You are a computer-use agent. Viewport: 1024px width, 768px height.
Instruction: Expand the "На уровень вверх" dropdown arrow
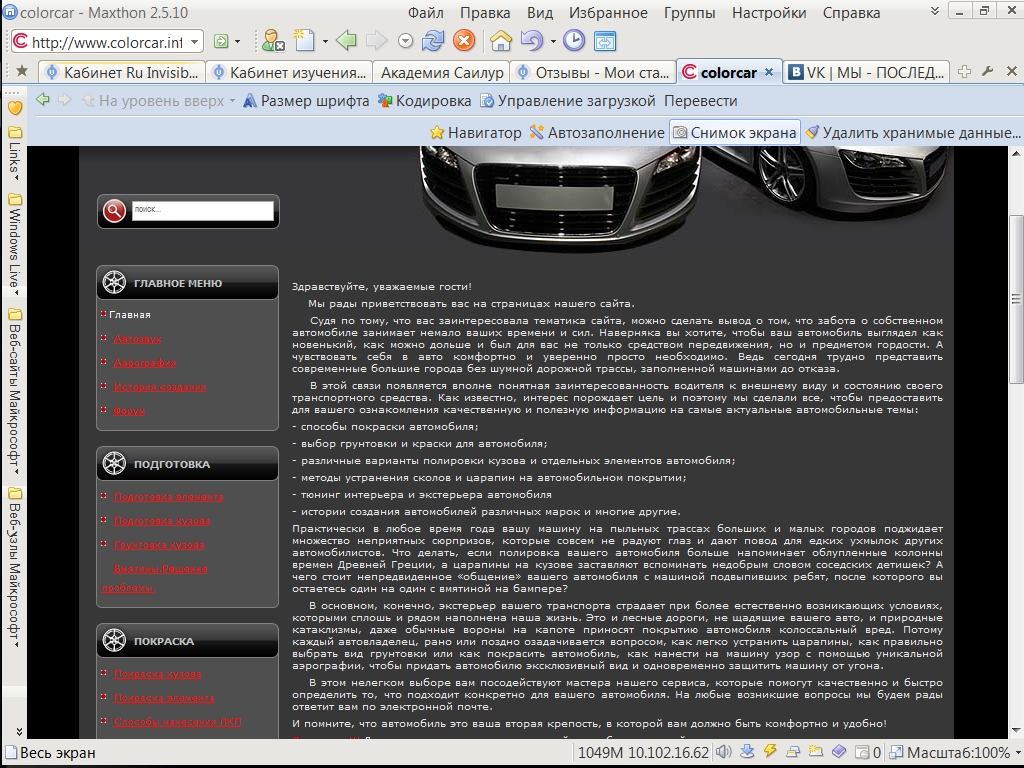[x=233, y=101]
